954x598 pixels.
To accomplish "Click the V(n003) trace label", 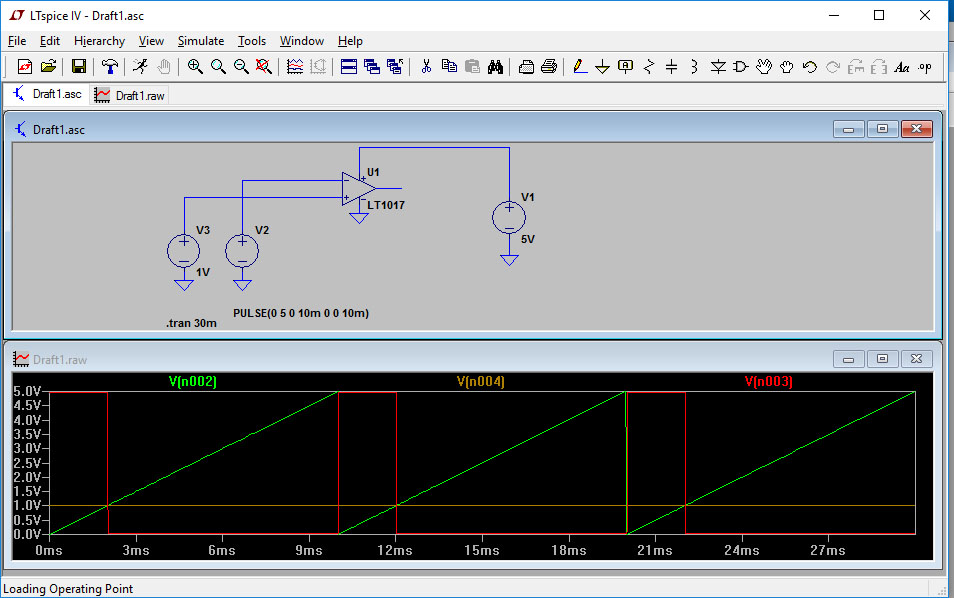I will (x=768, y=381).
